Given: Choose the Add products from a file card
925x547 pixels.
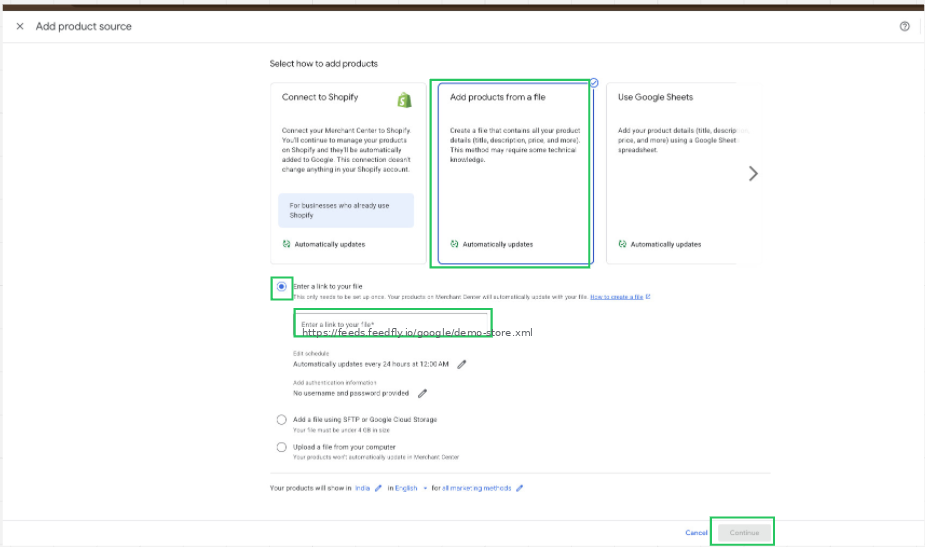Looking at the screenshot, I should coord(515,173).
